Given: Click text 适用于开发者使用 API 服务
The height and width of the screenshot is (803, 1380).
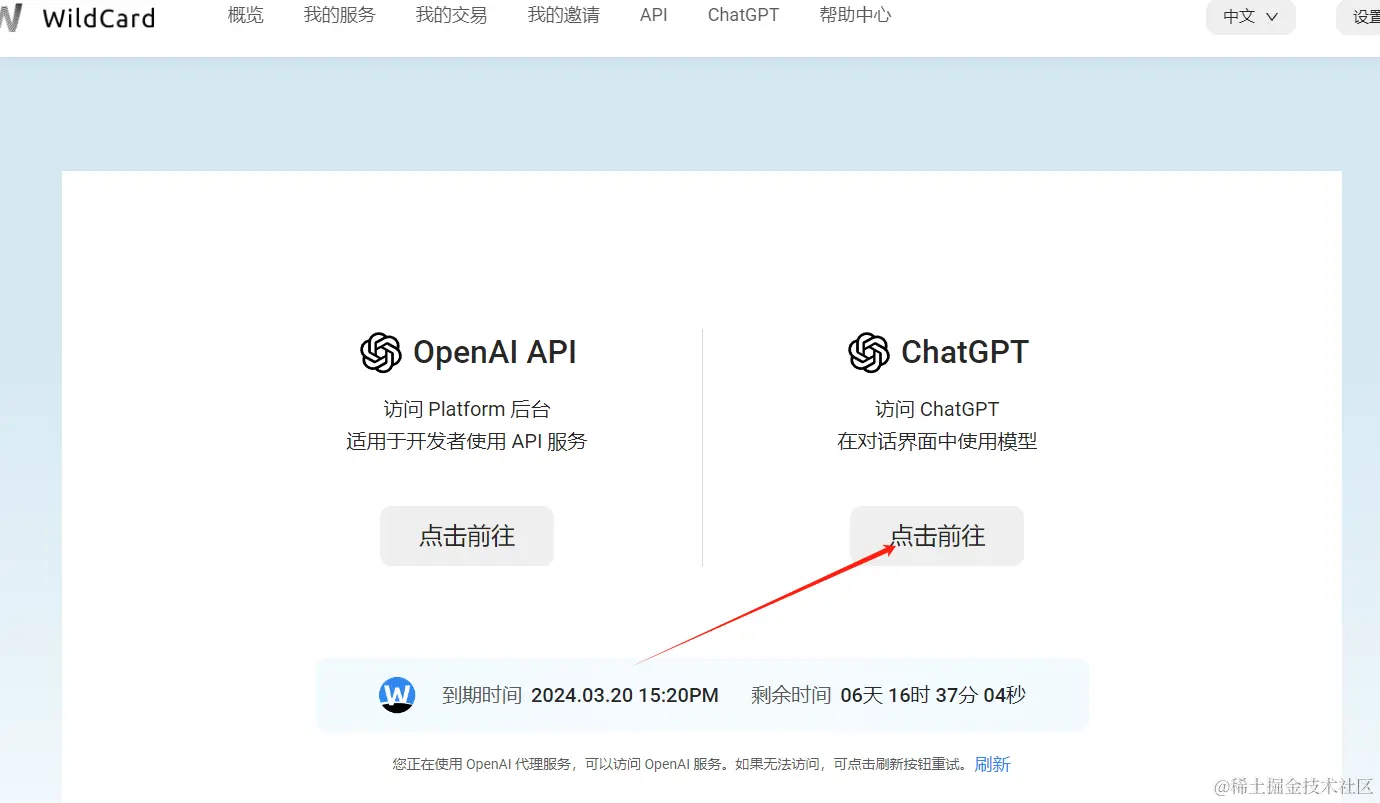Looking at the screenshot, I should [467, 441].
